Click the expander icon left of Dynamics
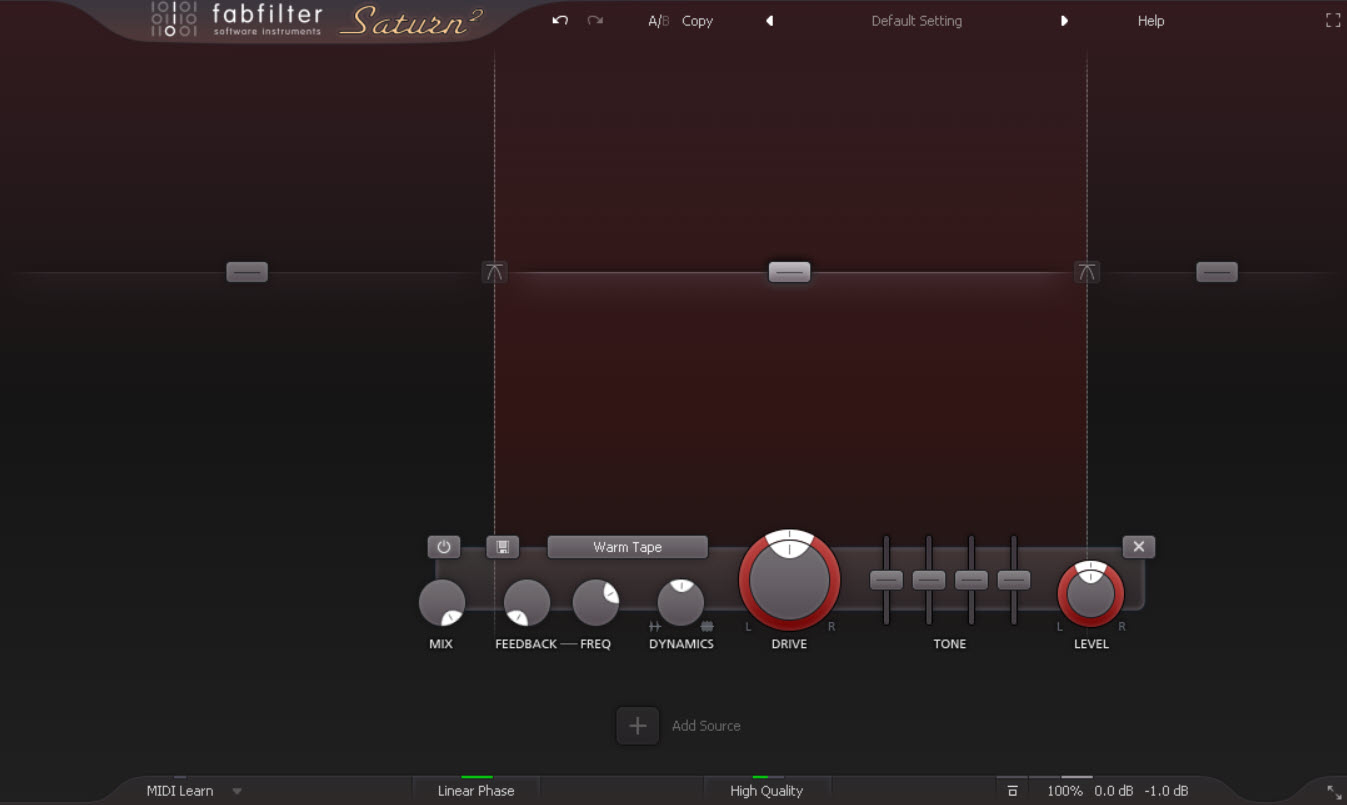The height and width of the screenshot is (805, 1347). tap(655, 627)
